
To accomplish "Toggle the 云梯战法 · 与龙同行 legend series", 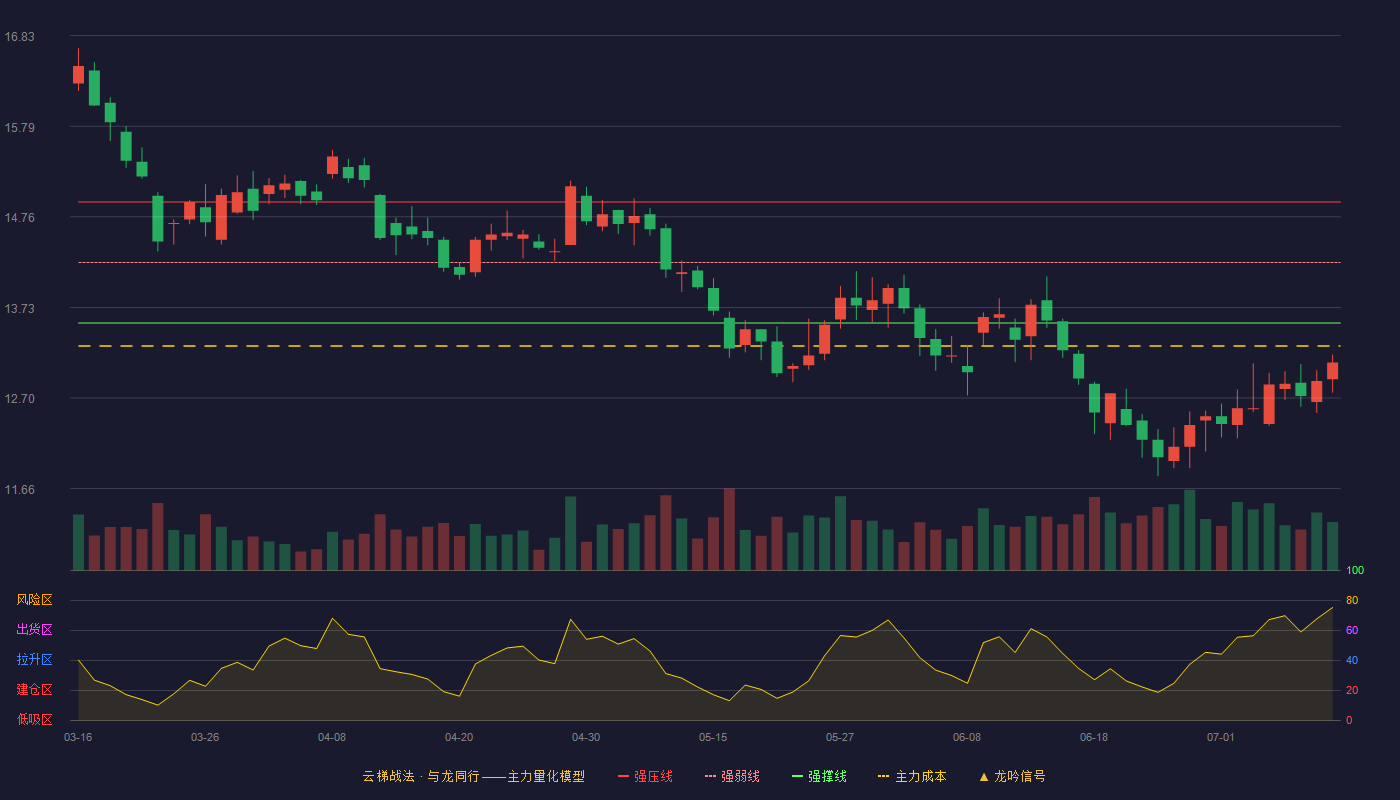I will [x=473, y=776].
